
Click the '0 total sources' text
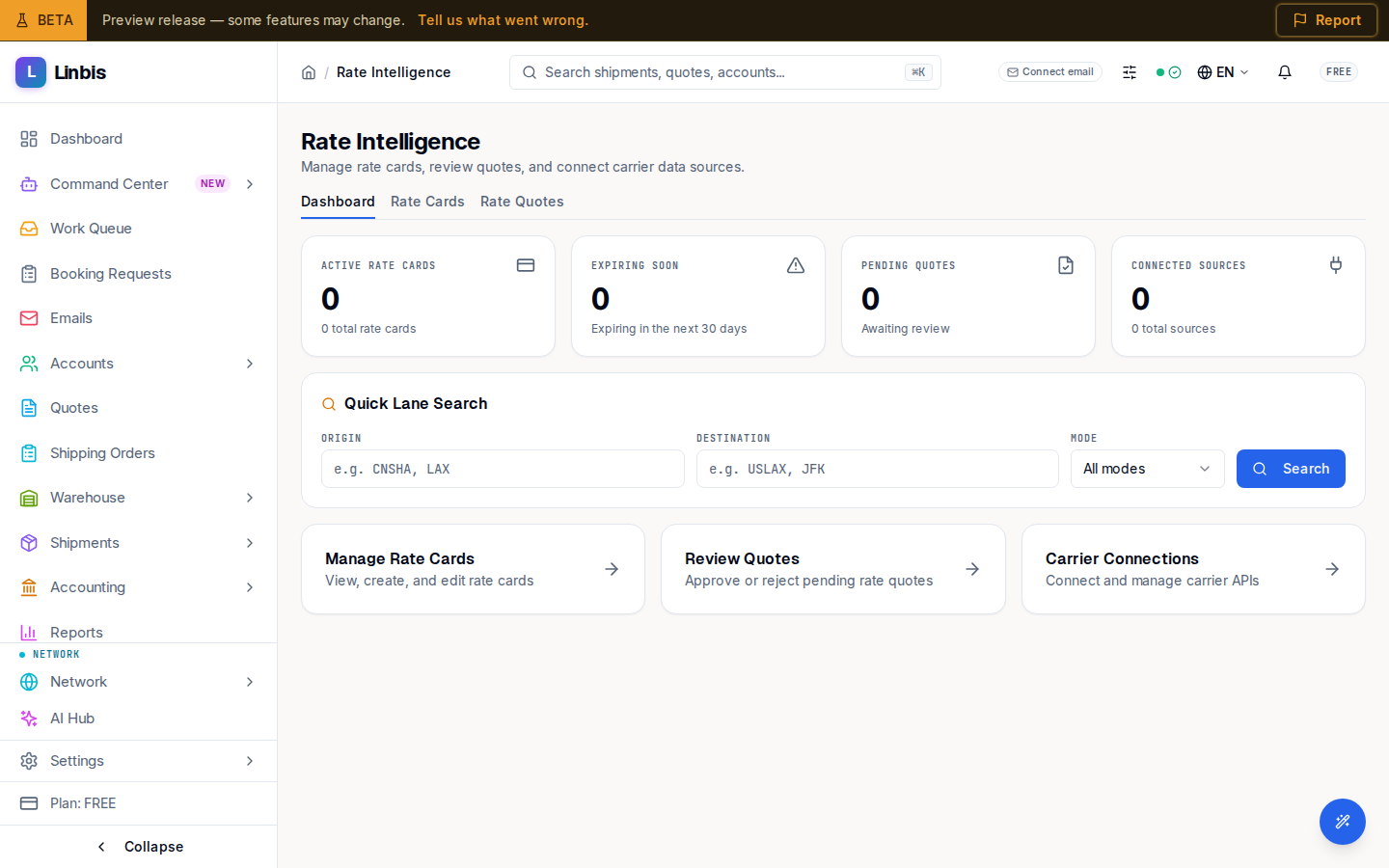1173,329
